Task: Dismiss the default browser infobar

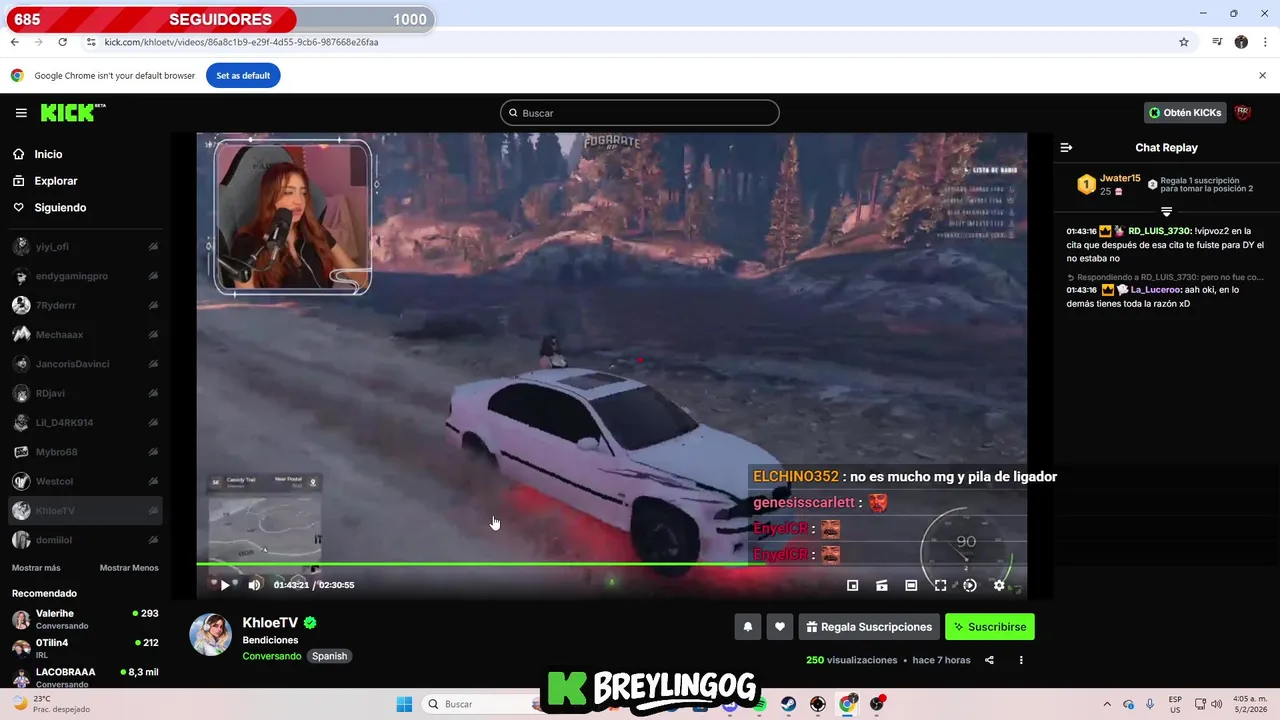Action: pos(1262,75)
